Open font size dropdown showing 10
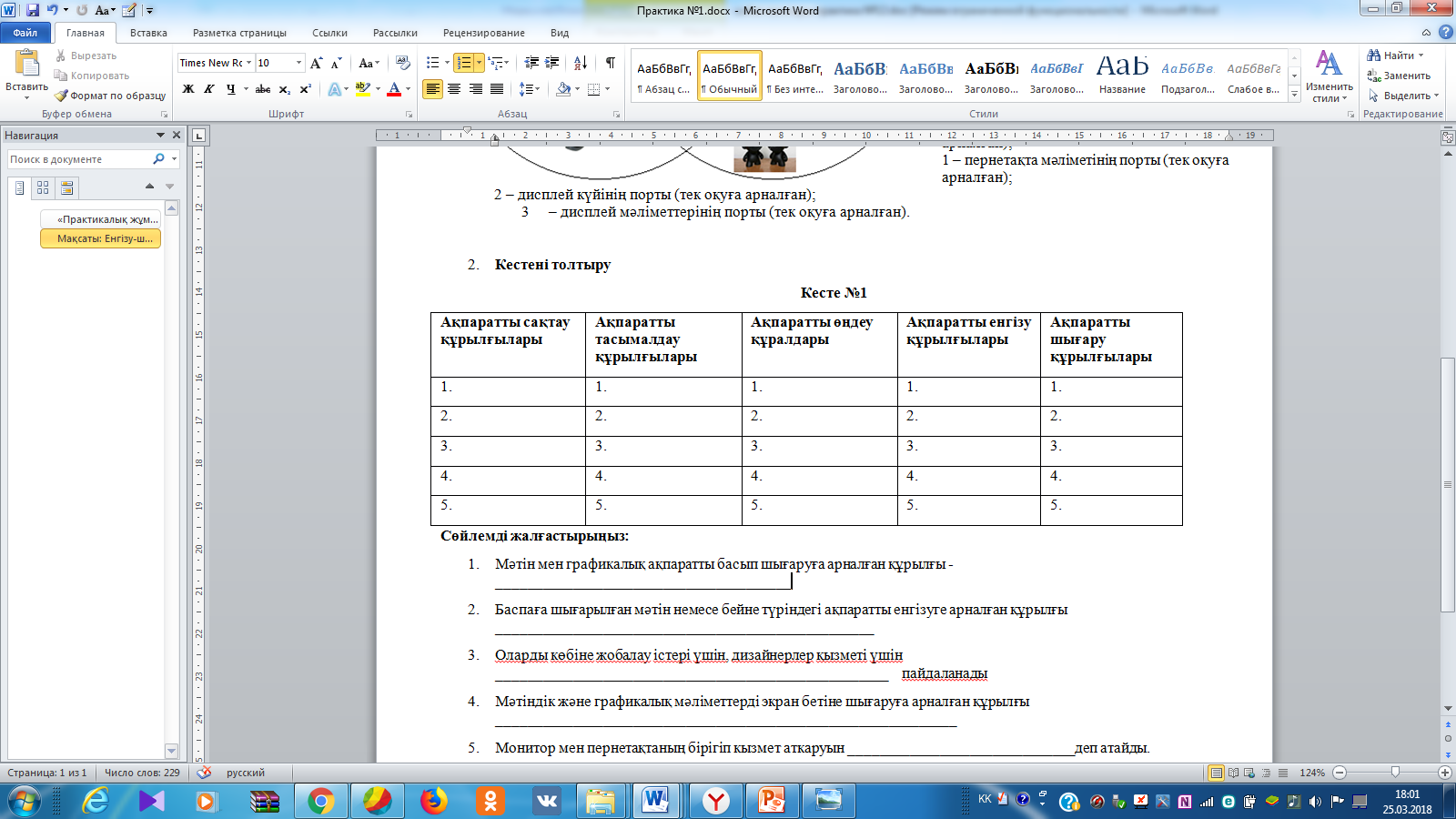Screen dimensions: 1456x819 click(298, 63)
